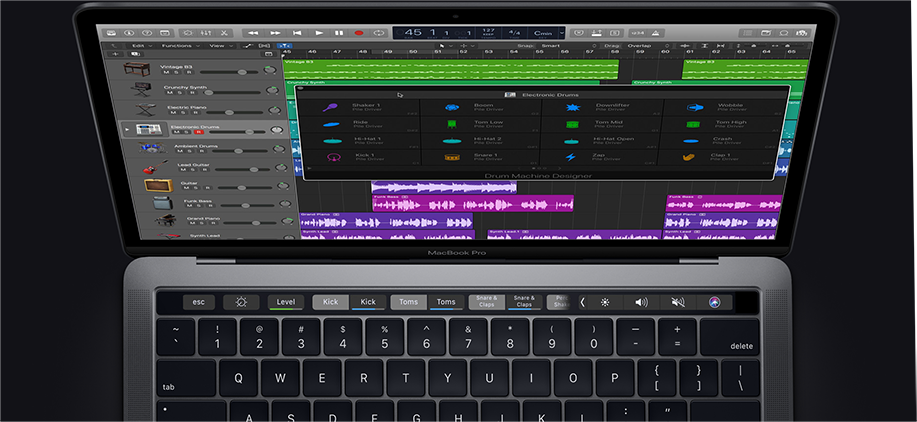Click the Zap lightning pad icon
This screenshot has width=917, height=422.
click(571, 157)
